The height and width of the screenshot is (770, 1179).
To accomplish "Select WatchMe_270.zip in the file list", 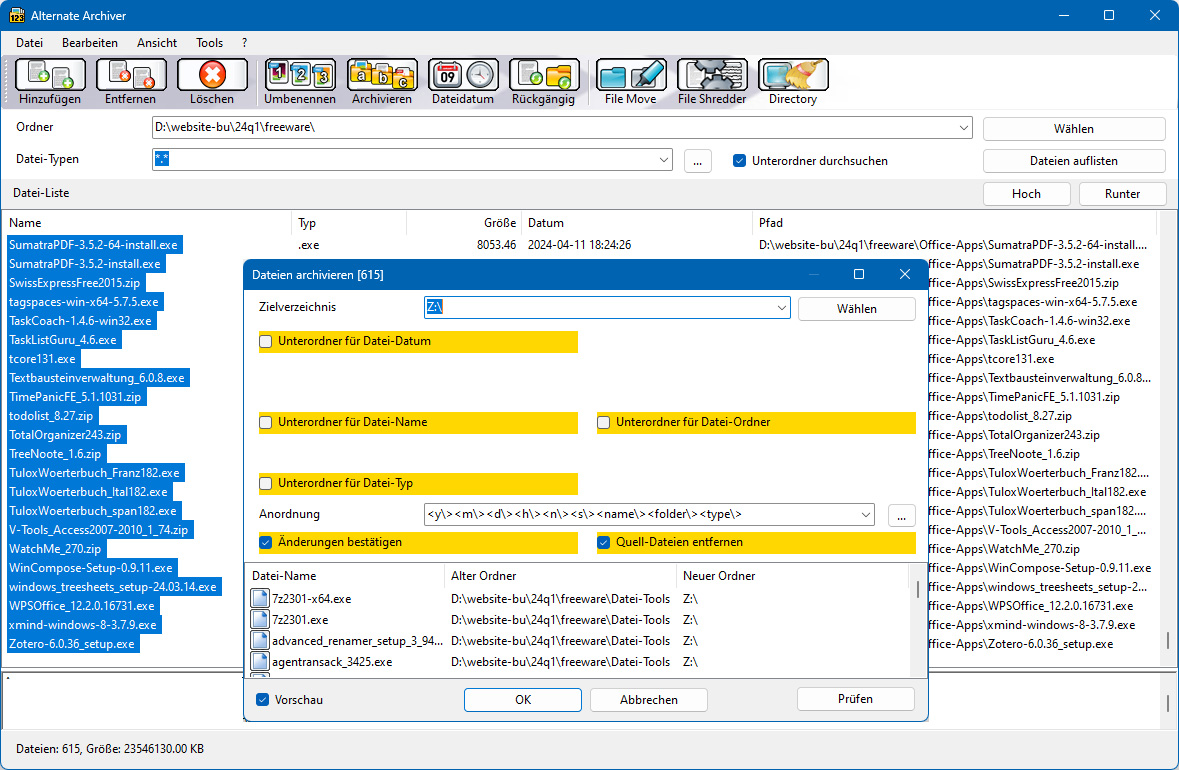I will pyautogui.click(x=55, y=549).
